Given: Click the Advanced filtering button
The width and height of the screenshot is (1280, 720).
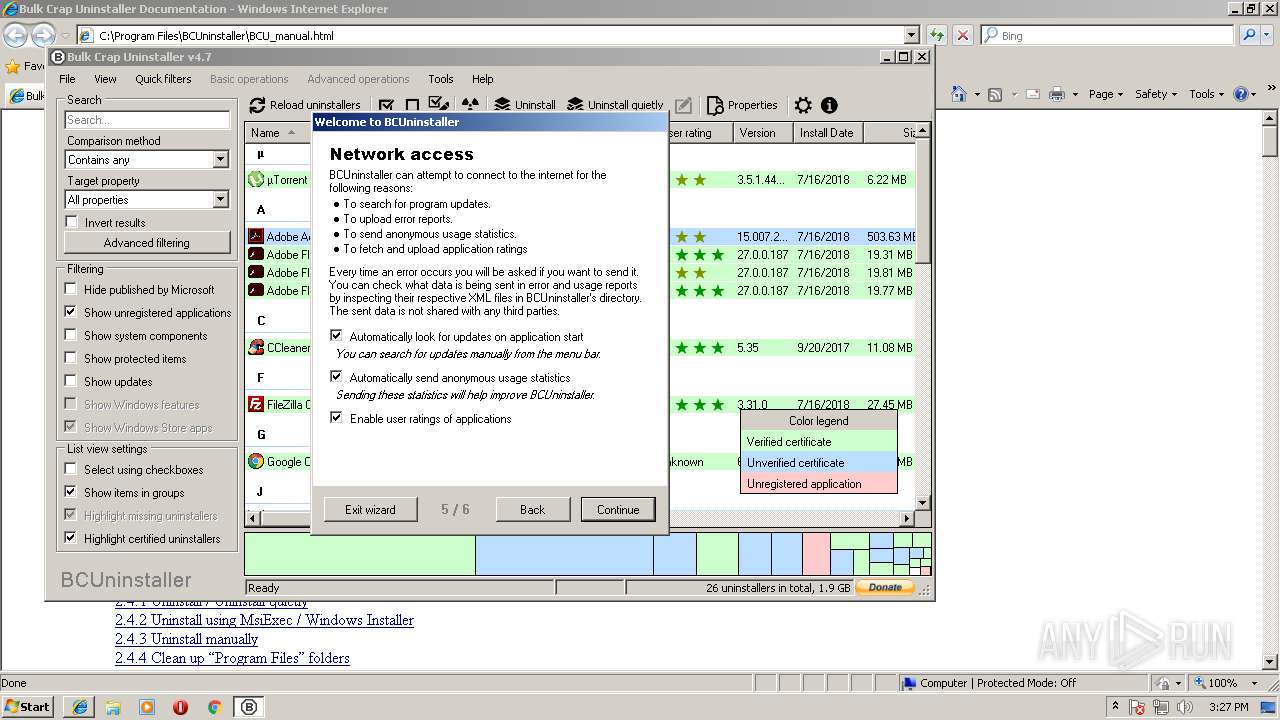Looking at the screenshot, I should pos(146,242).
